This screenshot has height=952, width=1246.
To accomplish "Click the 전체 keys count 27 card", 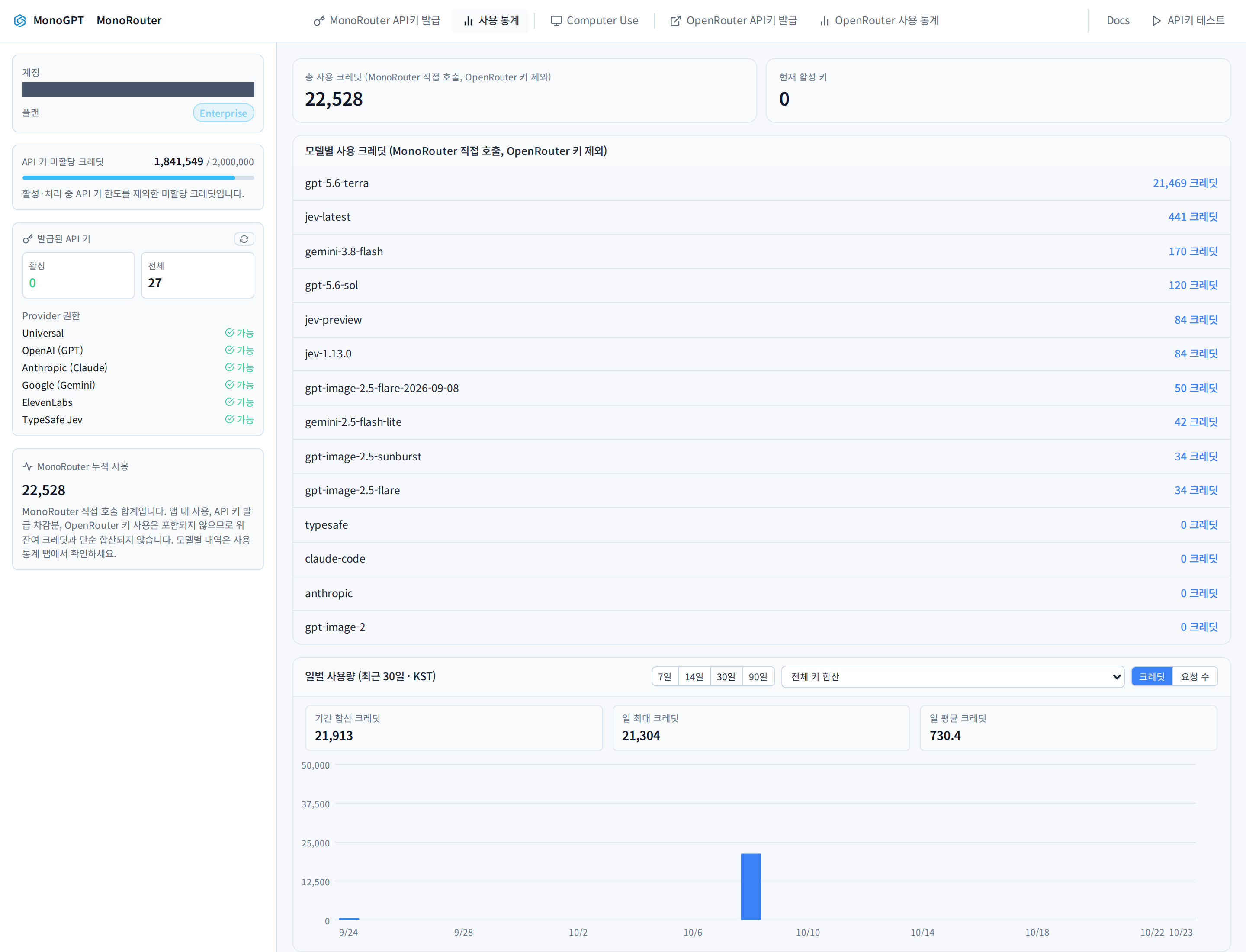I will point(198,275).
